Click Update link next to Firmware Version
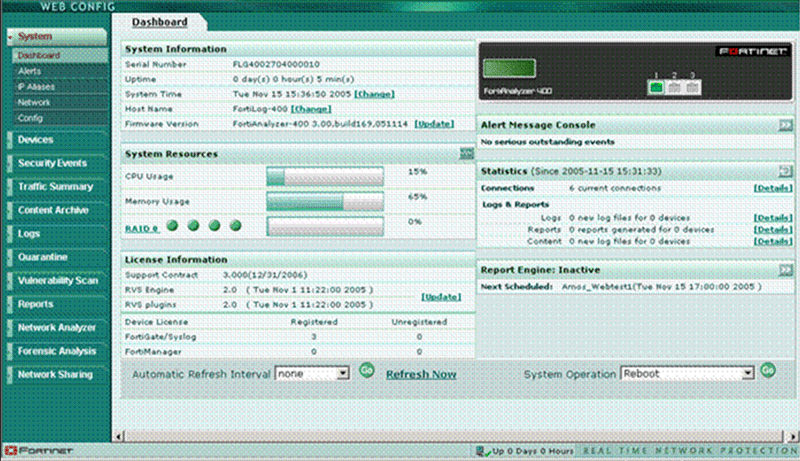Screen dimensions: 800x461 [x=434, y=124]
